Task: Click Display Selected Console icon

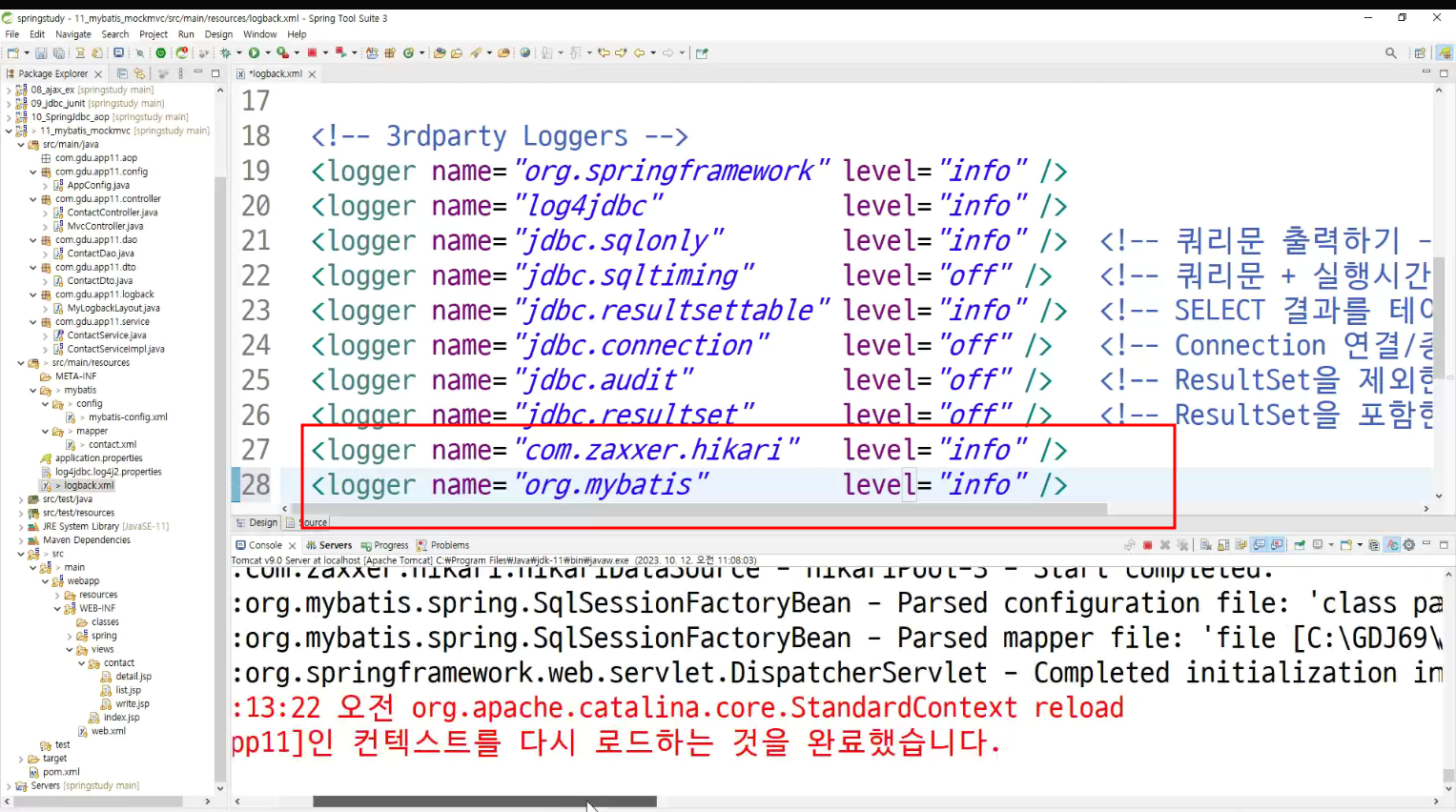Action: pos(1318,545)
